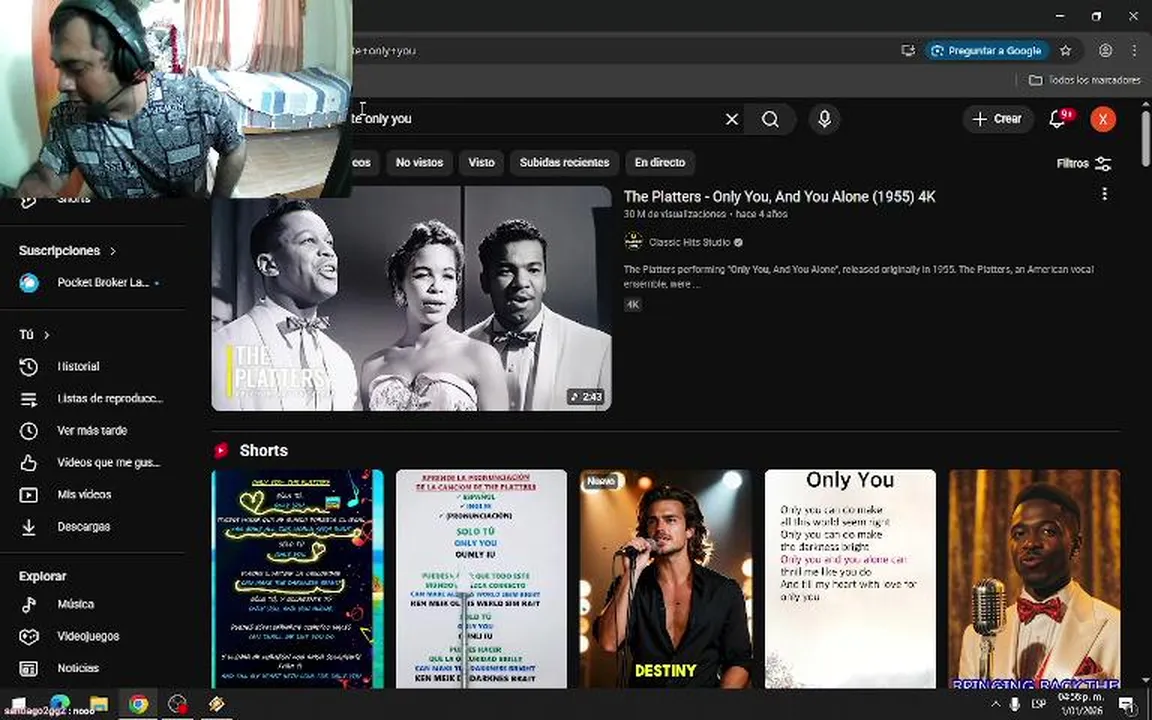Image resolution: width=1152 pixels, height=720 pixels.
Task: Click the 4K quality badge
Action: coord(633,304)
